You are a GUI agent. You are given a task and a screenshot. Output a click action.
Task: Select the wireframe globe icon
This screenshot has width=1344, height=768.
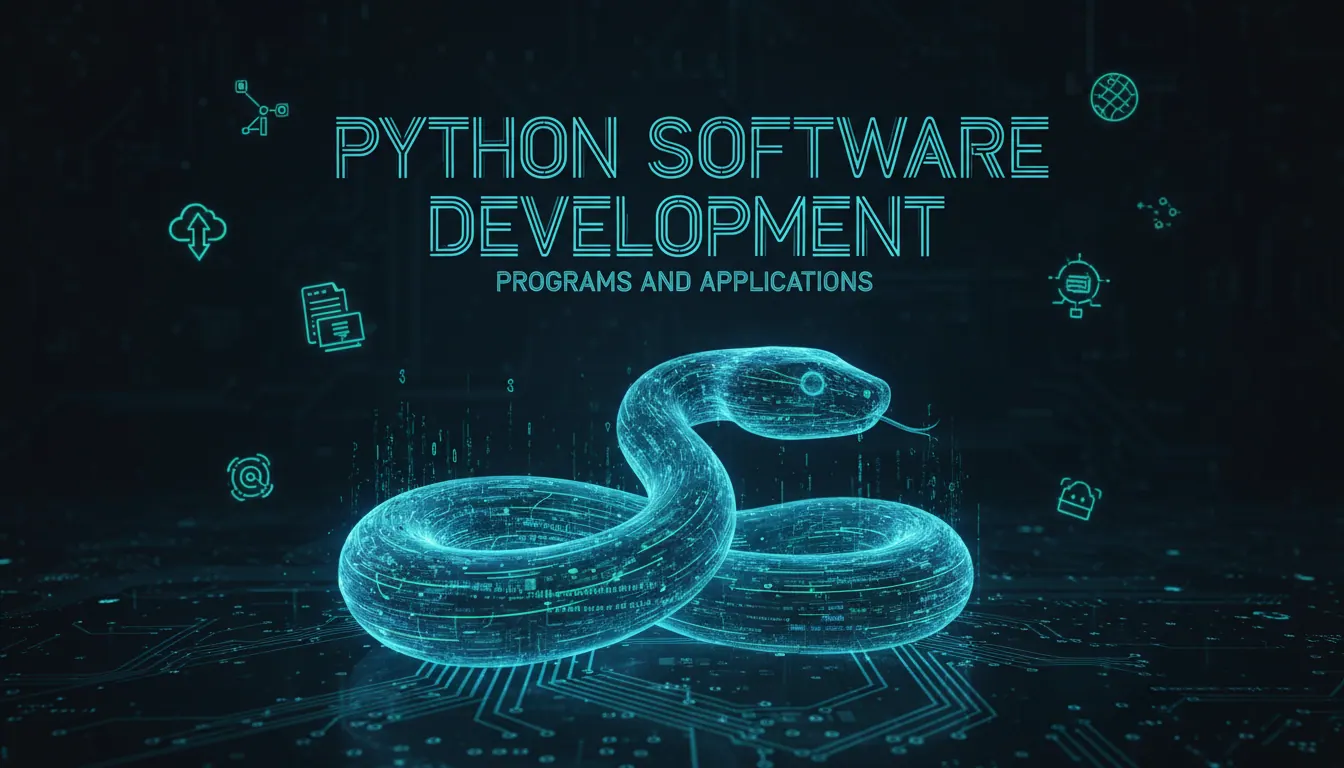pyautogui.click(x=1114, y=97)
